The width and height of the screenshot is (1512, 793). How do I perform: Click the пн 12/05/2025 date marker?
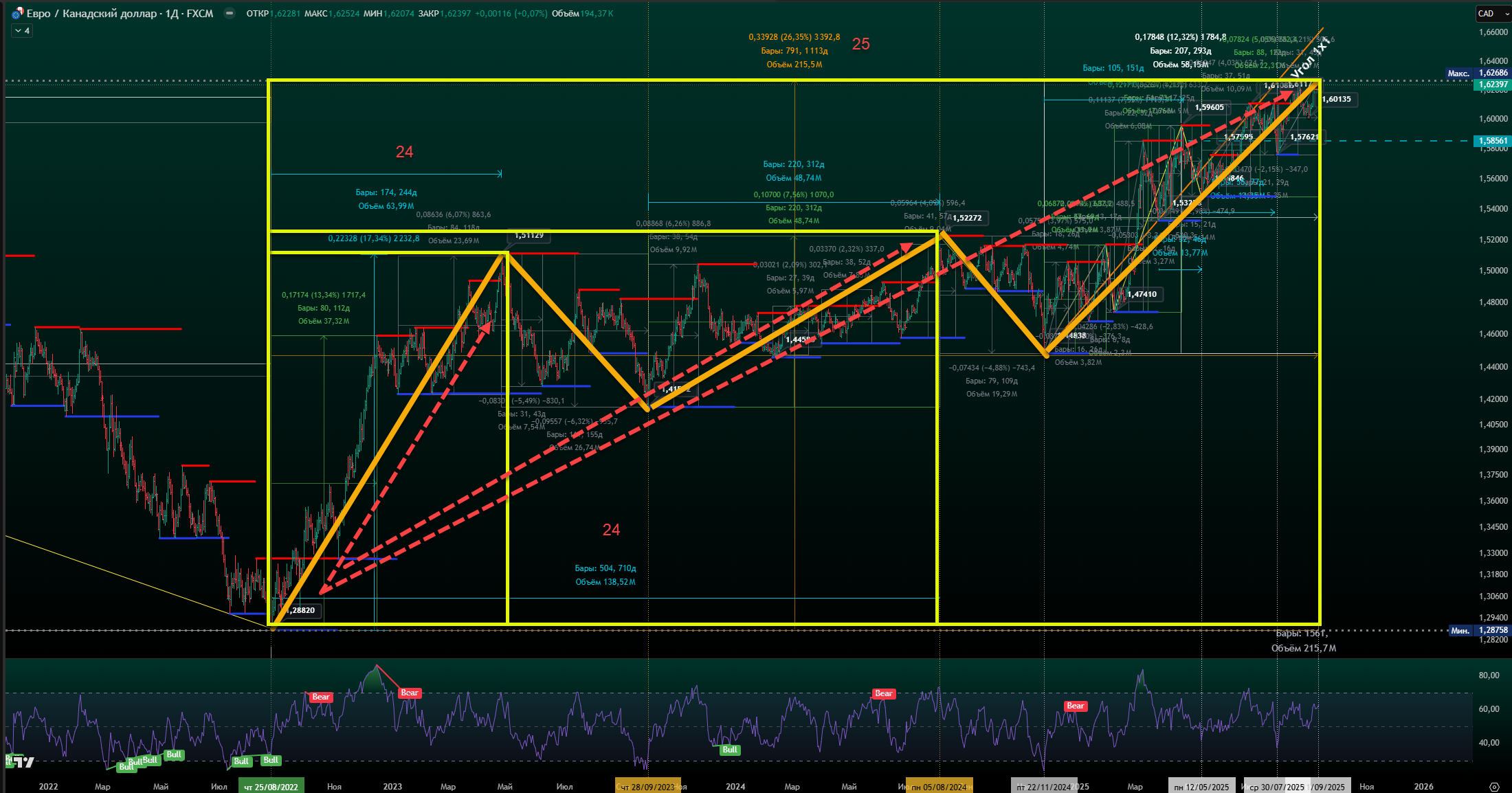coord(1201,787)
